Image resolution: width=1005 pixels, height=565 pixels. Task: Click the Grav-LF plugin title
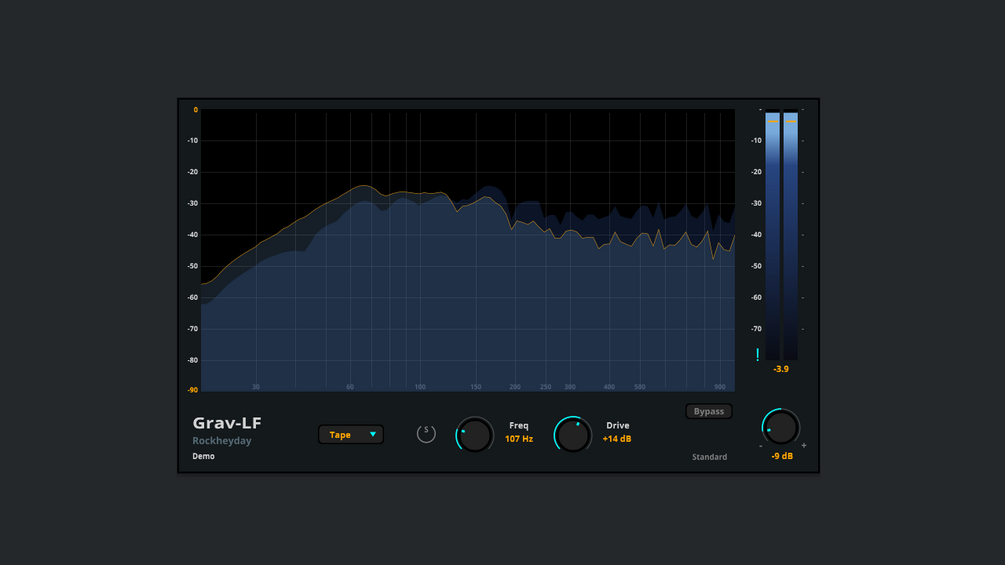click(227, 423)
